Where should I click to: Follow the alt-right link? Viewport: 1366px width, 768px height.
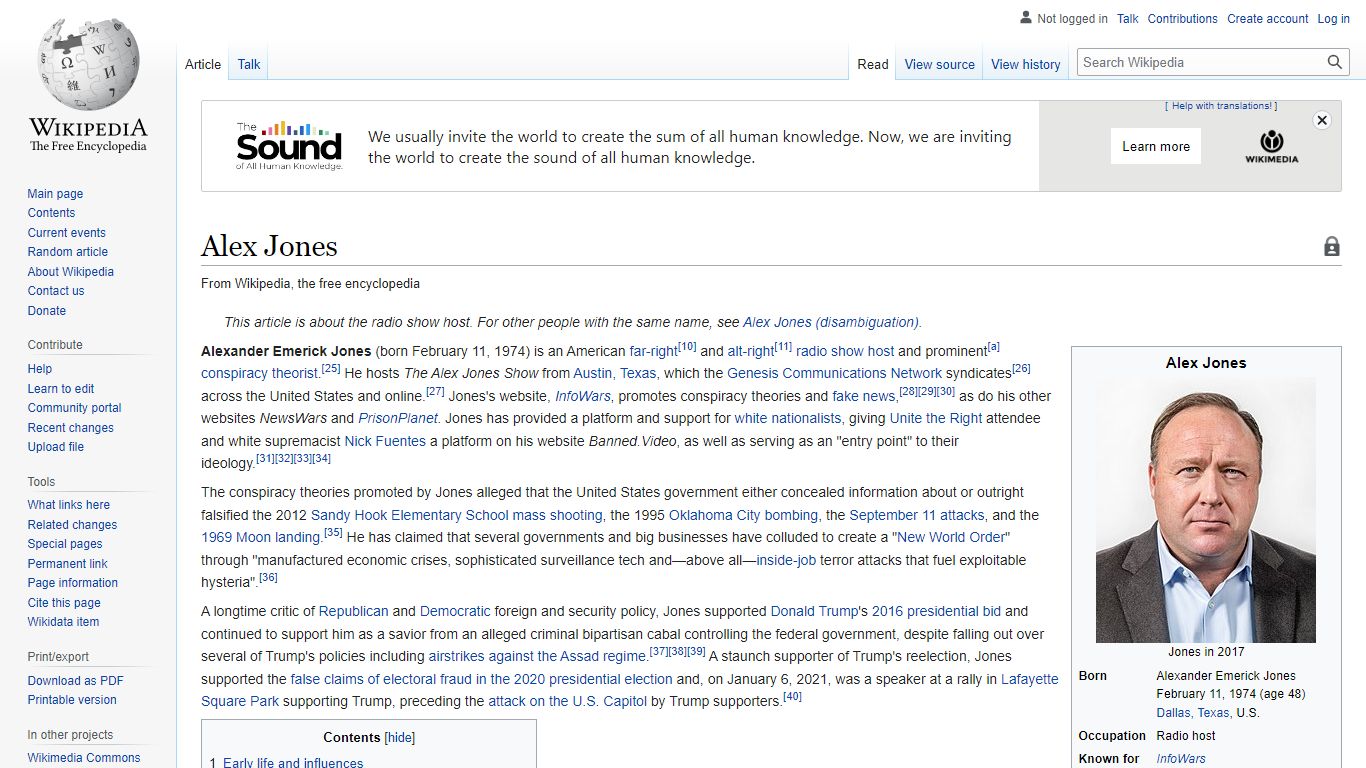(751, 351)
